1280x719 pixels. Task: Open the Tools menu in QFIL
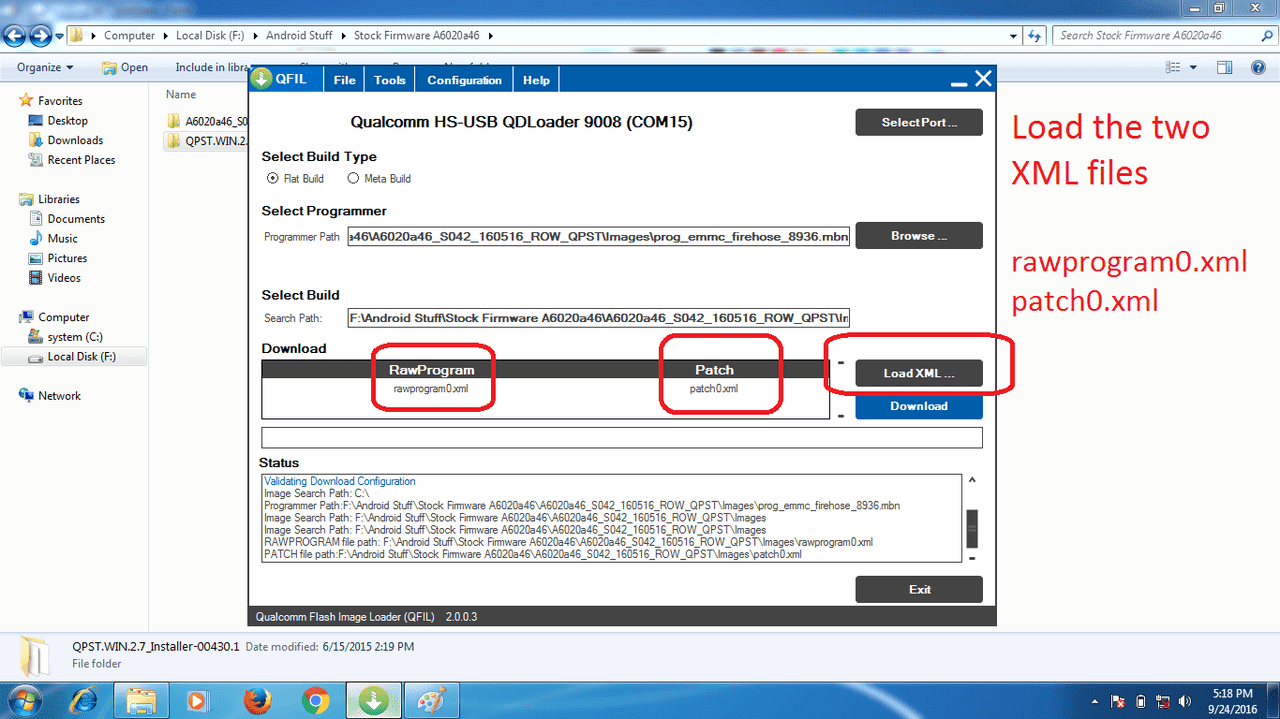(390, 80)
